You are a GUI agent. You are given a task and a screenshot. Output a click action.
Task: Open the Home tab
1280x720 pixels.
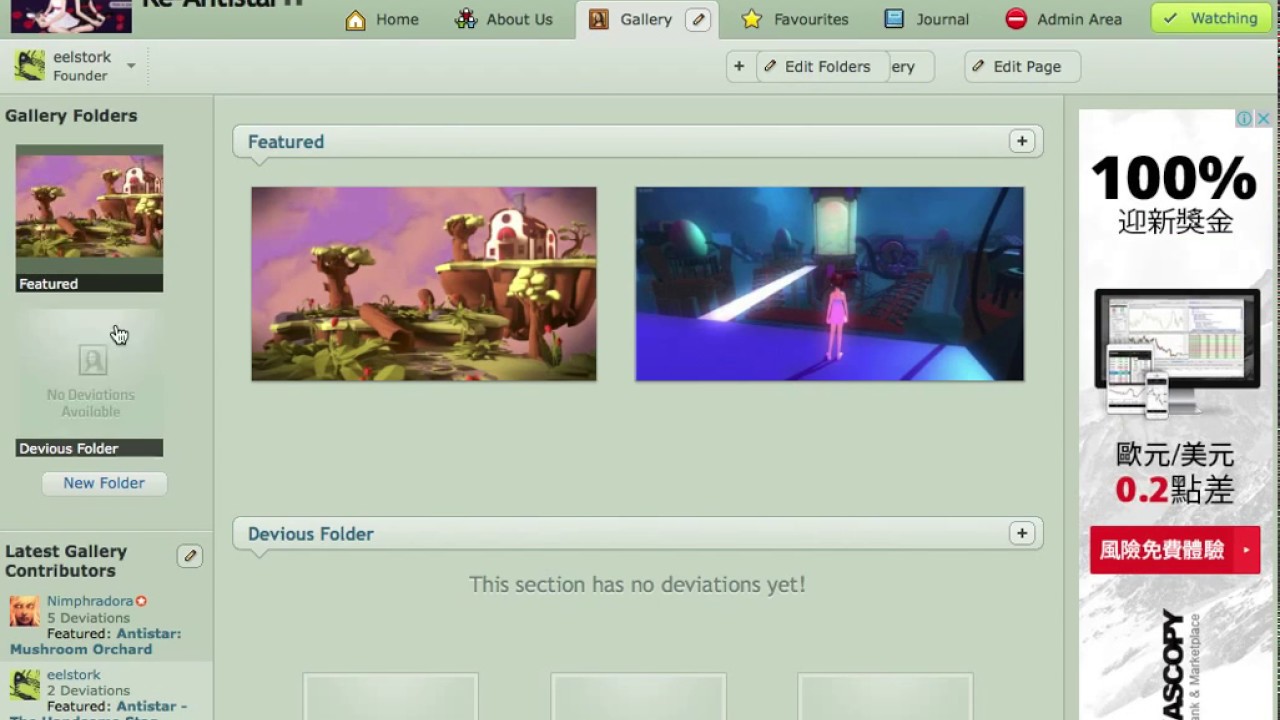point(382,19)
